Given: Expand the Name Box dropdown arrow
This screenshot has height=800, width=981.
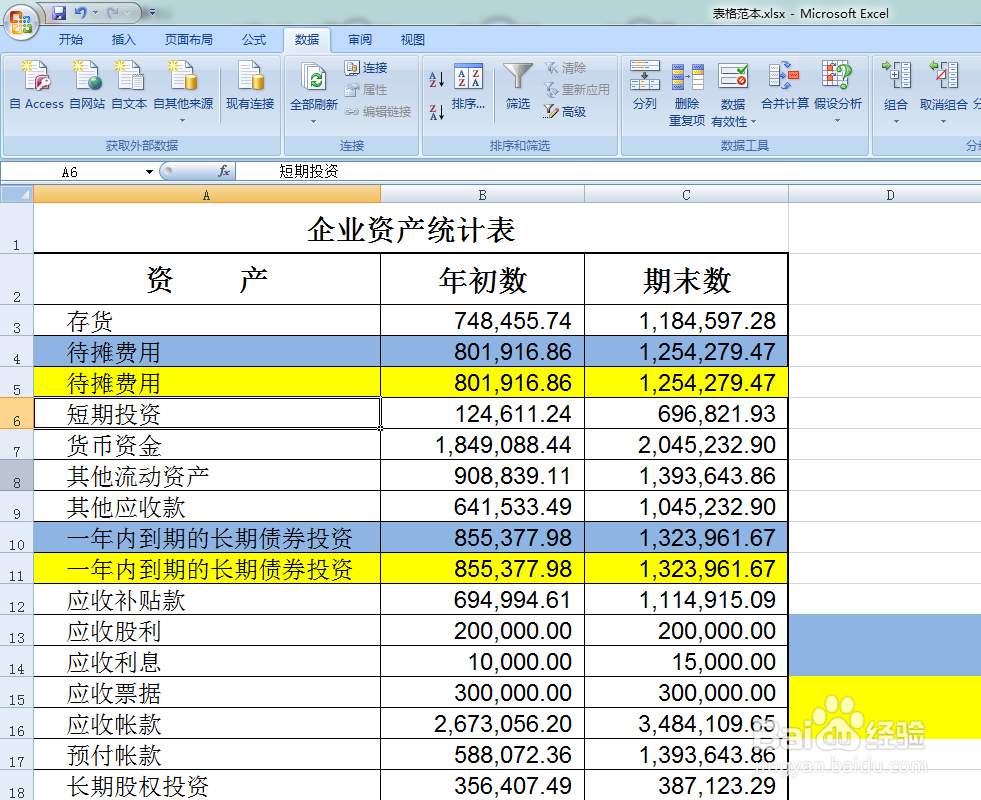Looking at the screenshot, I should click(x=149, y=171).
